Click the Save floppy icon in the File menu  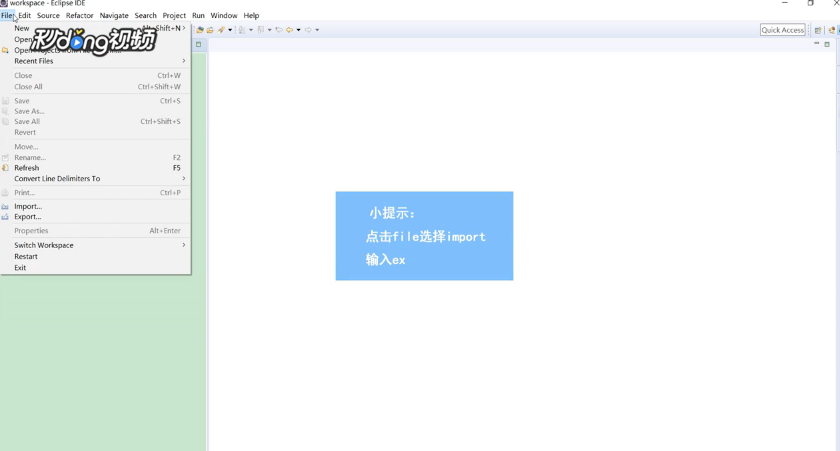pyautogui.click(x=5, y=101)
